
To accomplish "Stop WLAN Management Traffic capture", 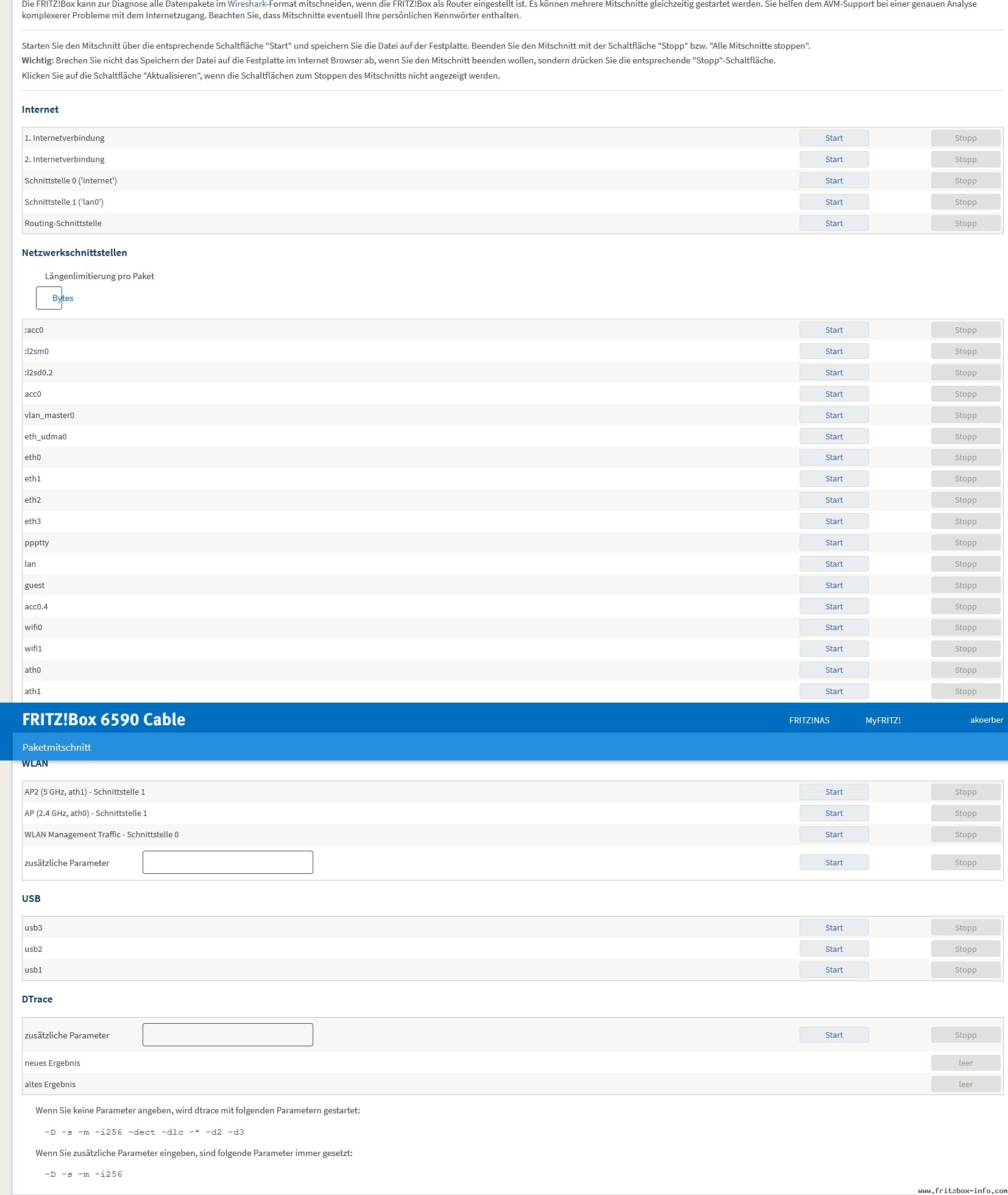I will pos(965,835).
